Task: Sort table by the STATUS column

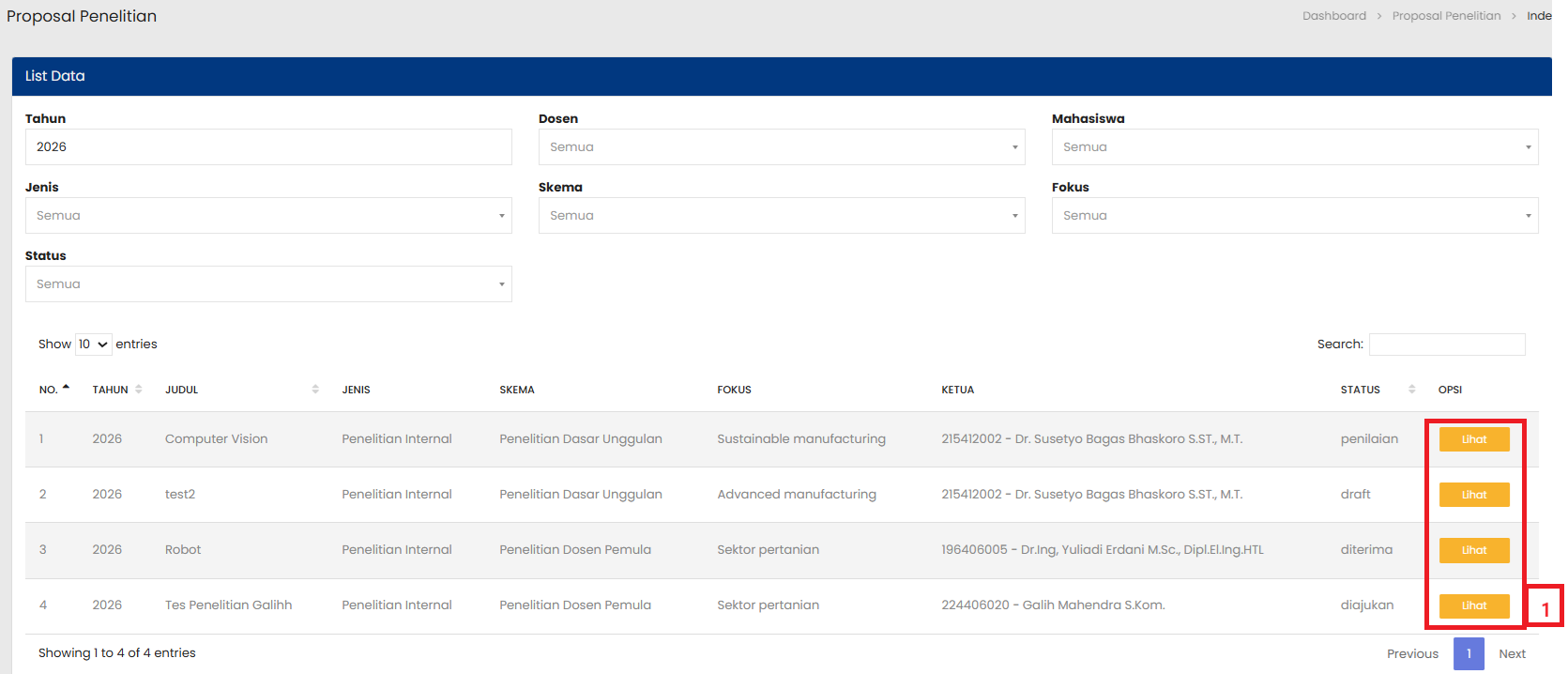Action: coord(1411,390)
